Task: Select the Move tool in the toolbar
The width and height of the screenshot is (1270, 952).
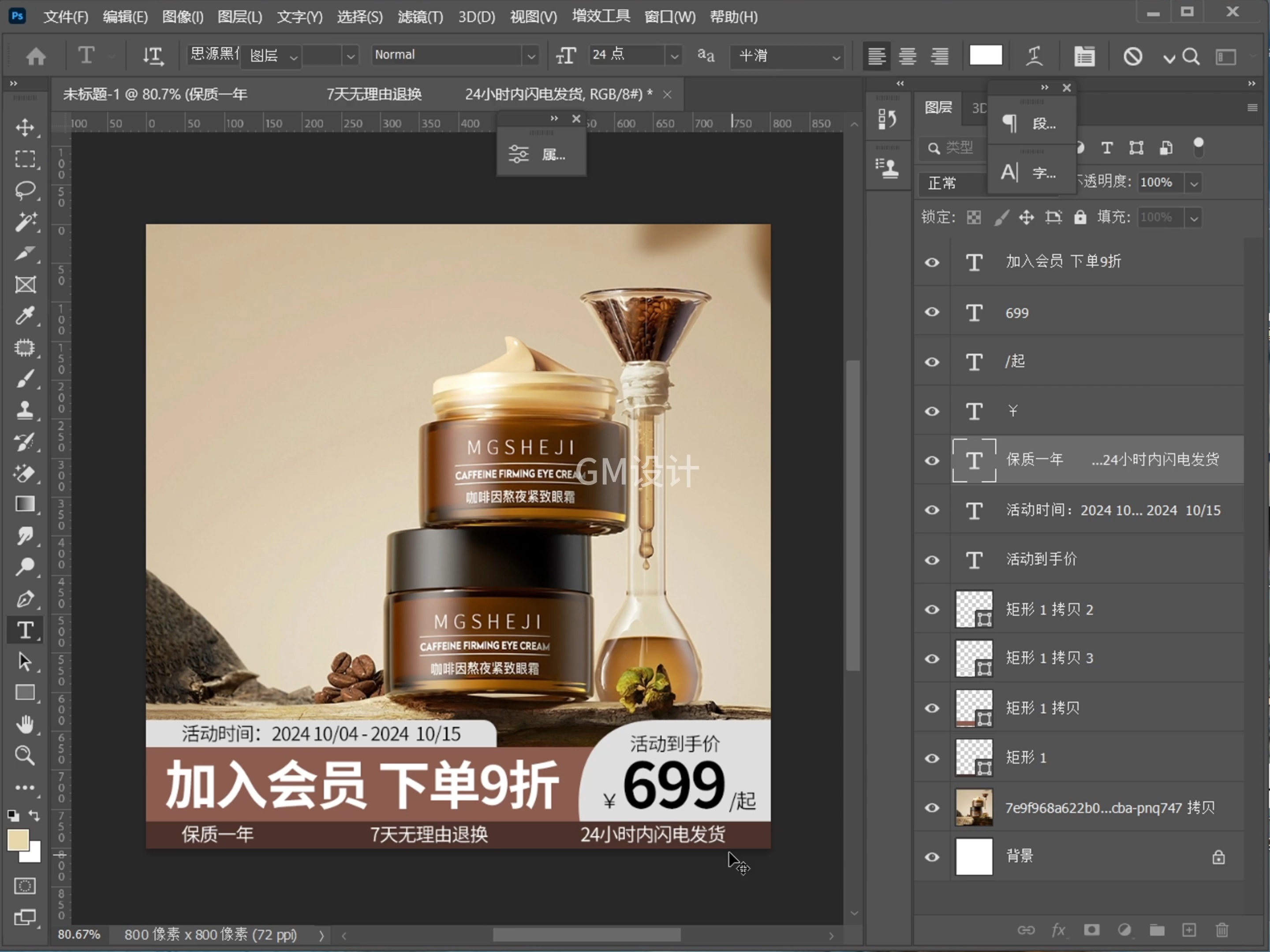Action: 25,127
